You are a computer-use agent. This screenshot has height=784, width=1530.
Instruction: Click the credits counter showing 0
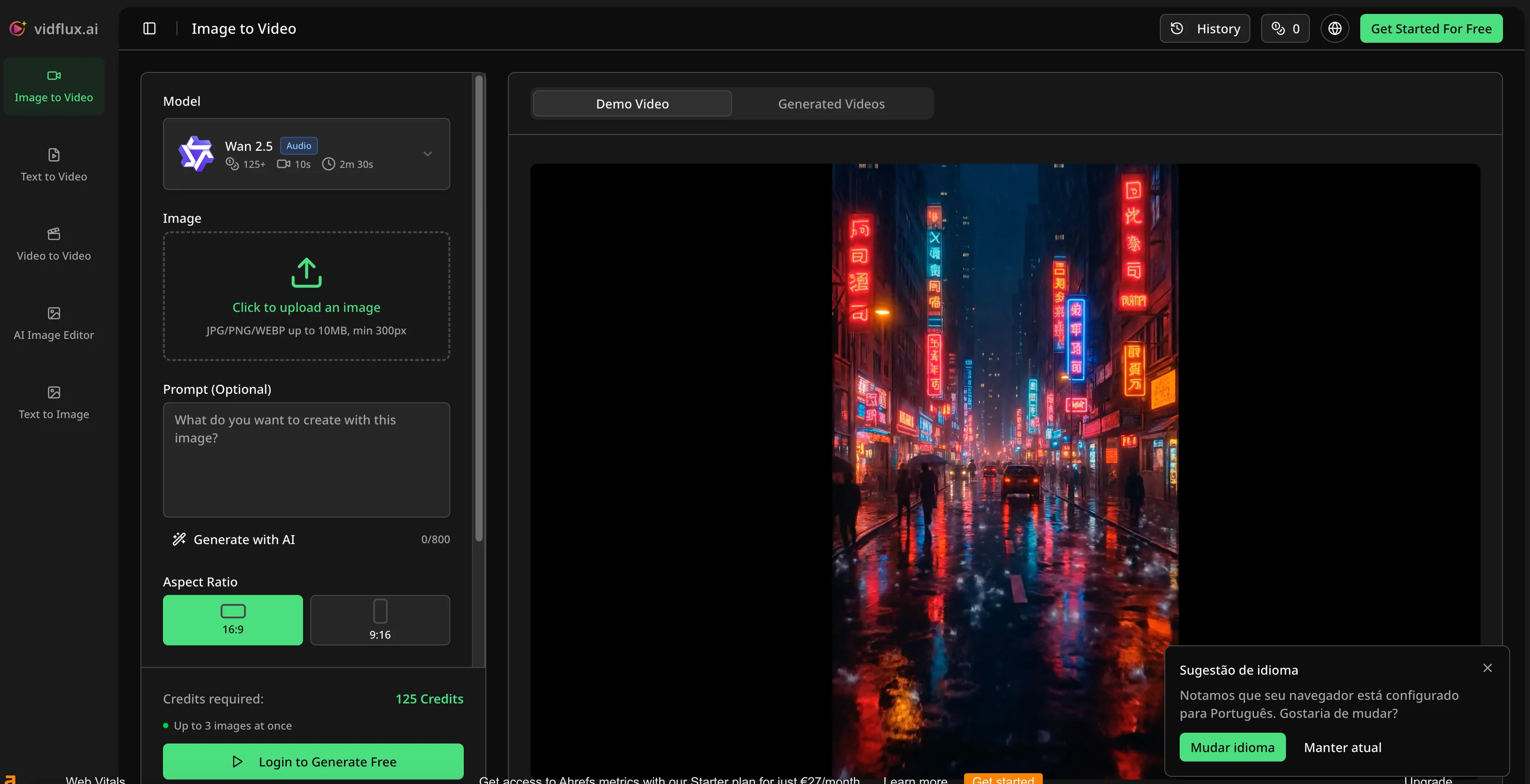tap(1286, 28)
